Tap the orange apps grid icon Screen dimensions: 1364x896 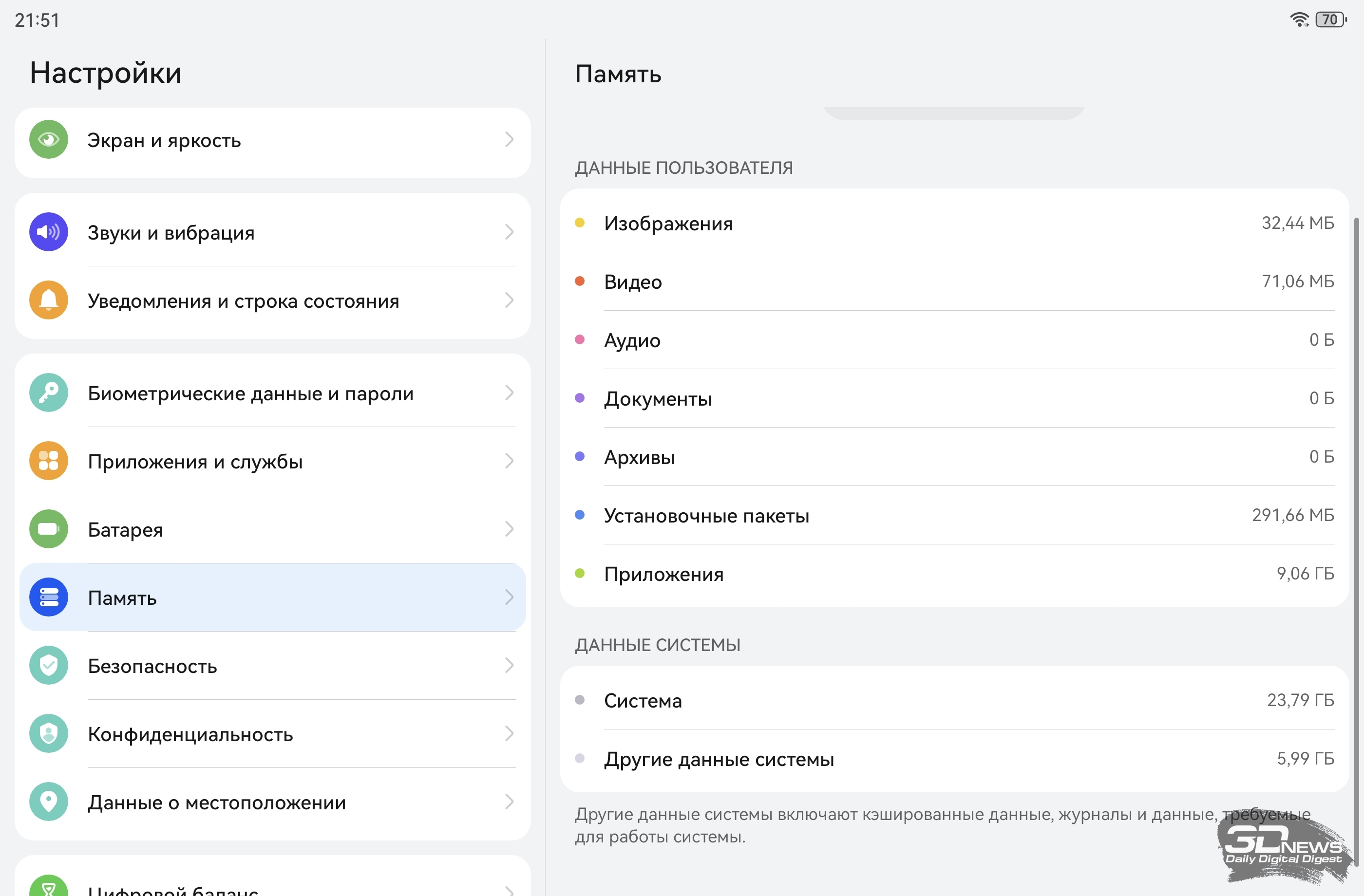click(x=49, y=461)
